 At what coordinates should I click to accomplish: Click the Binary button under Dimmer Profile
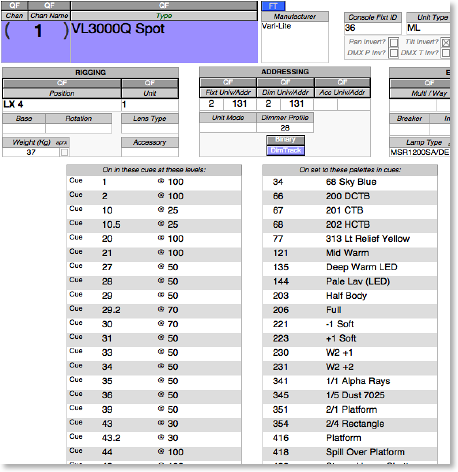pos(286,140)
